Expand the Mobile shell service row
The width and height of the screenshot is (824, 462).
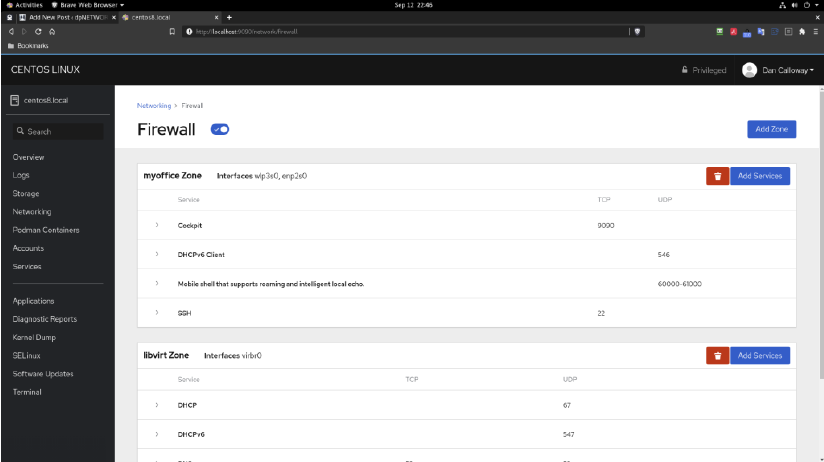[x=157, y=283]
